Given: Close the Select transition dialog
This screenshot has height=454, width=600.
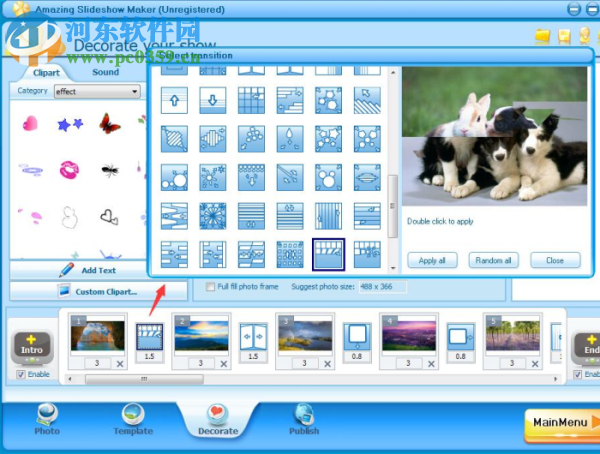Looking at the screenshot, I should point(555,261).
